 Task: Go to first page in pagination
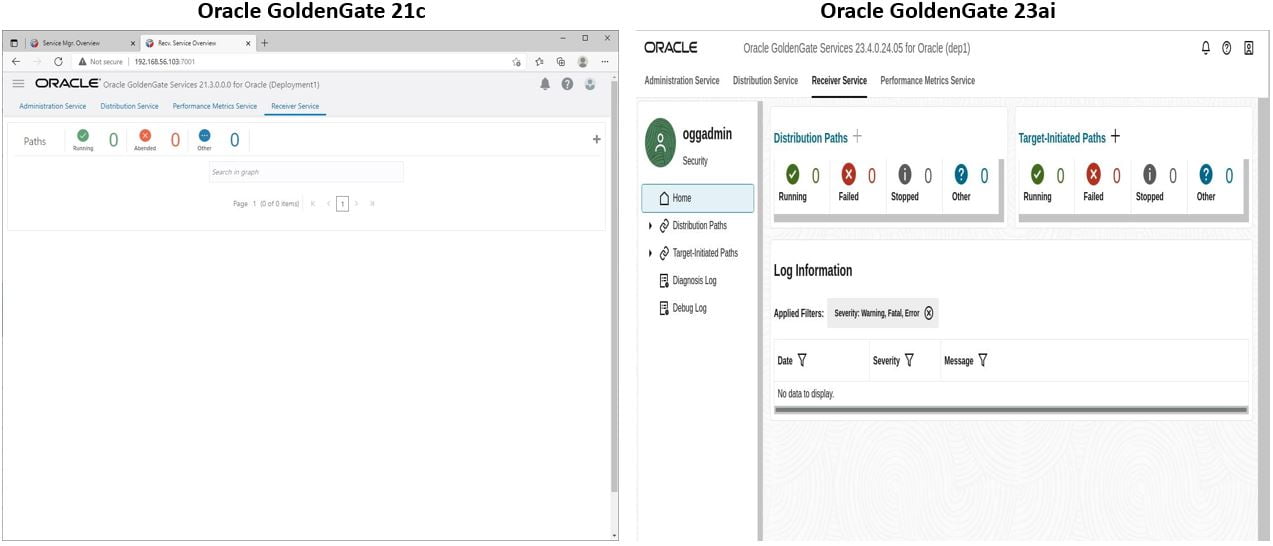[x=313, y=203]
